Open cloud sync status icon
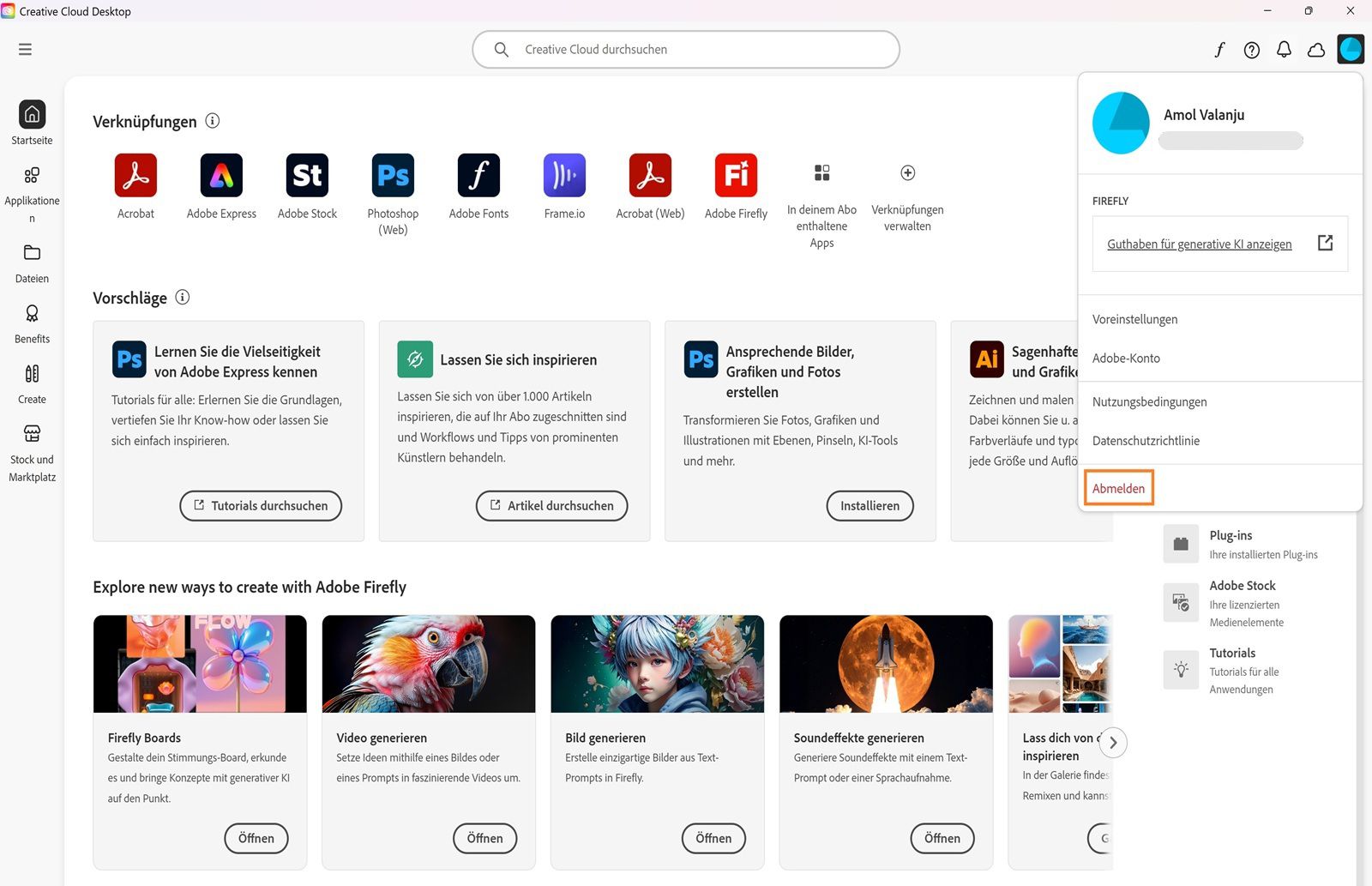Screen dimensions: 1372x886 click(1316, 50)
